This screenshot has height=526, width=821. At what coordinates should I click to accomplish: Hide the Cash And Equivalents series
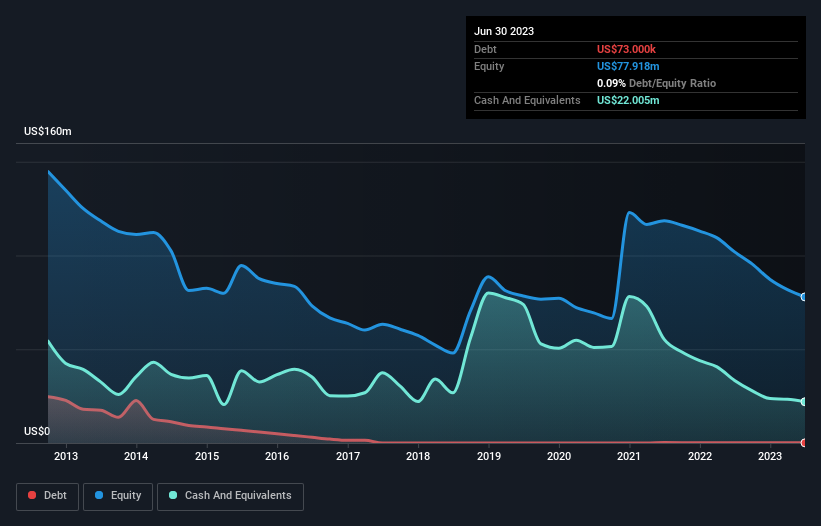(230, 496)
